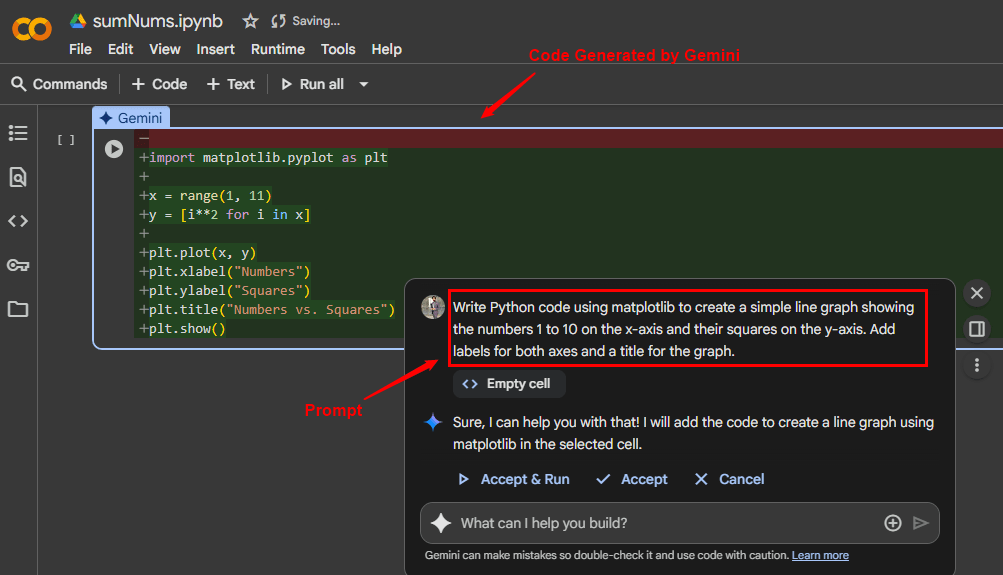Open the Insert menu
Viewport: 1003px width, 575px height.
click(215, 49)
